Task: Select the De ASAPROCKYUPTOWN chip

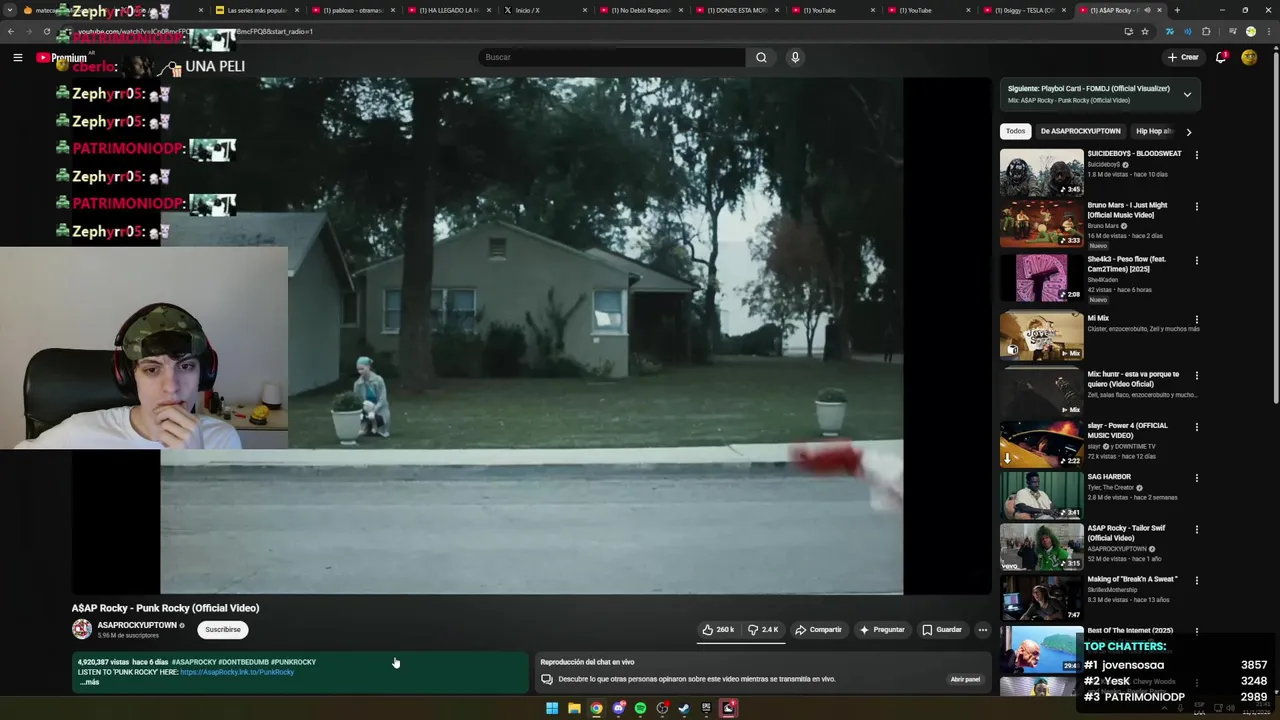Action: (1080, 131)
